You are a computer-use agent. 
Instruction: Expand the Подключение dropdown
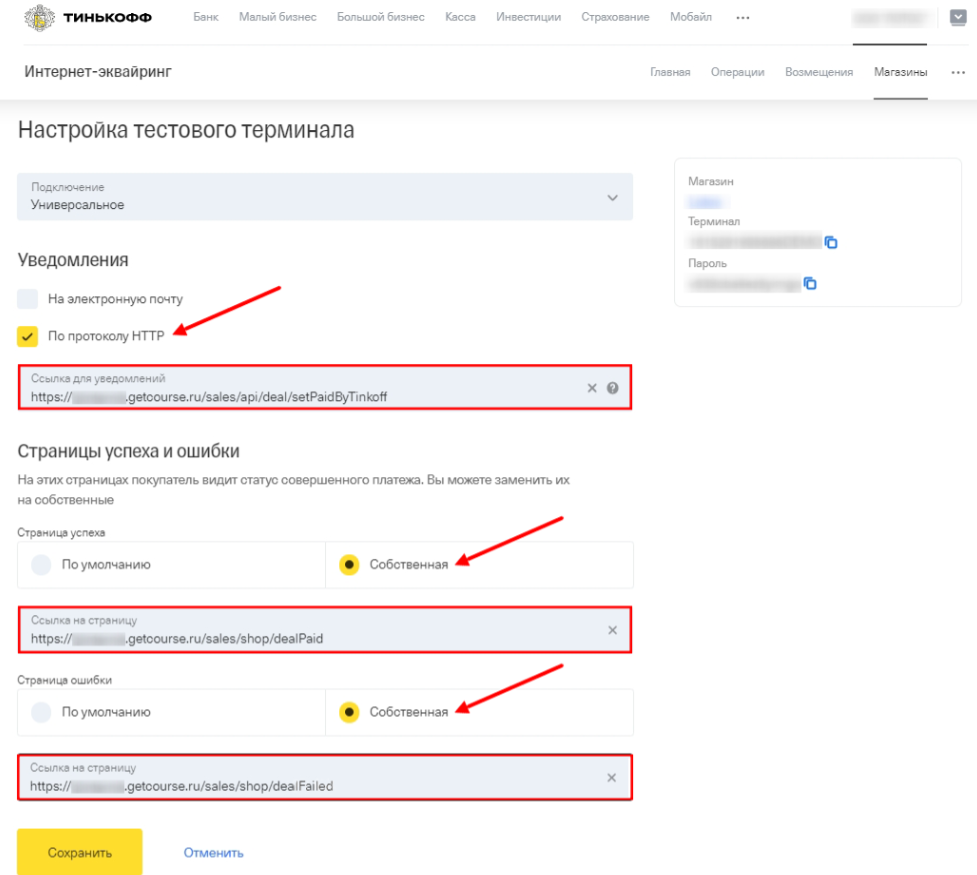point(325,197)
